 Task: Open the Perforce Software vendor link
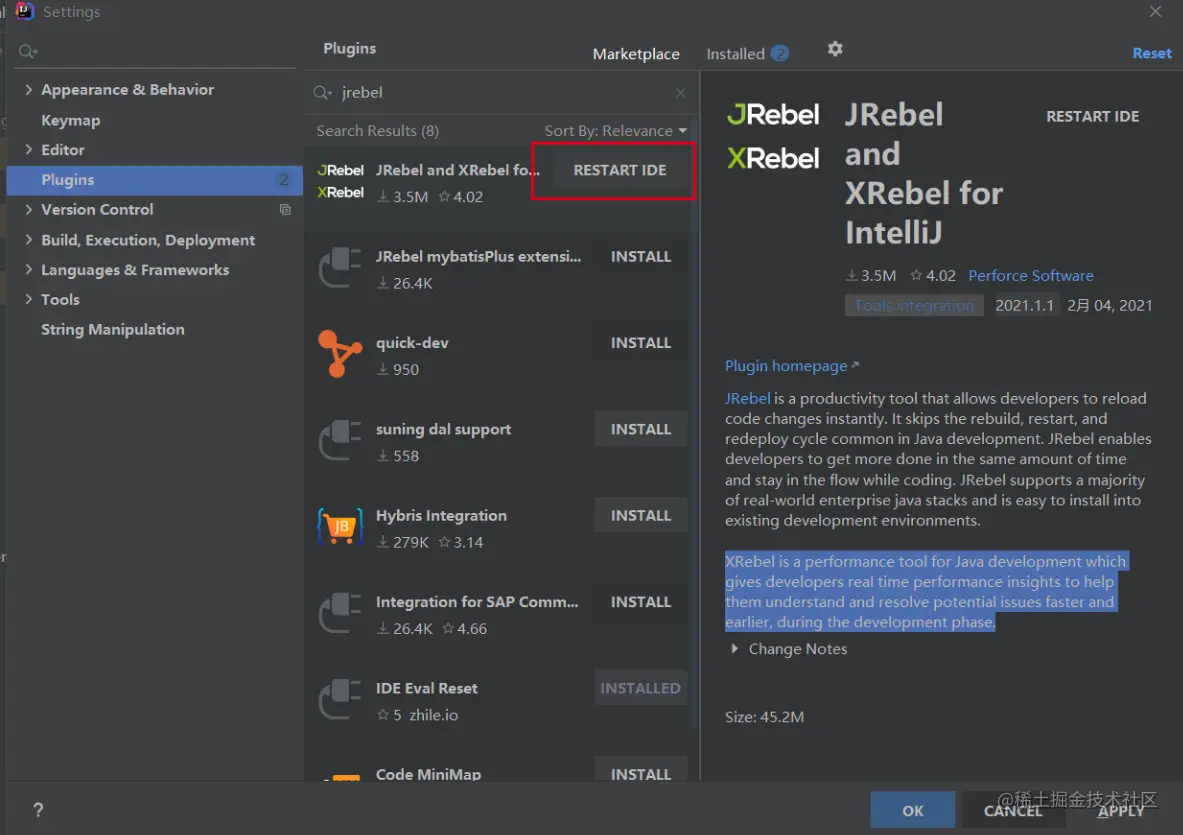[x=1031, y=275]
